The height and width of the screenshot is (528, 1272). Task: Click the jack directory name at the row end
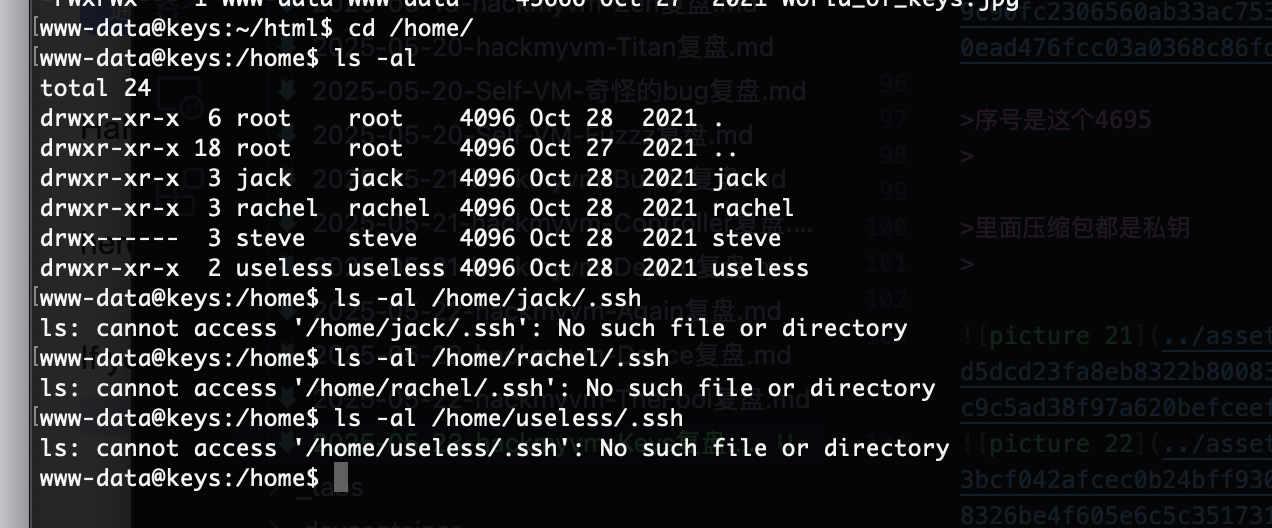point(739,178)
